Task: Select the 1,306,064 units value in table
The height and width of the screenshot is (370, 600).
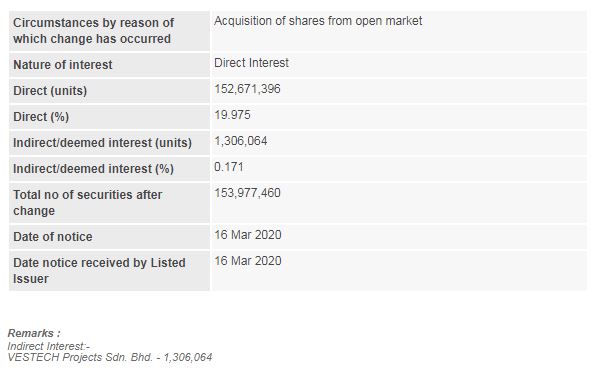Action: (241, 141)
